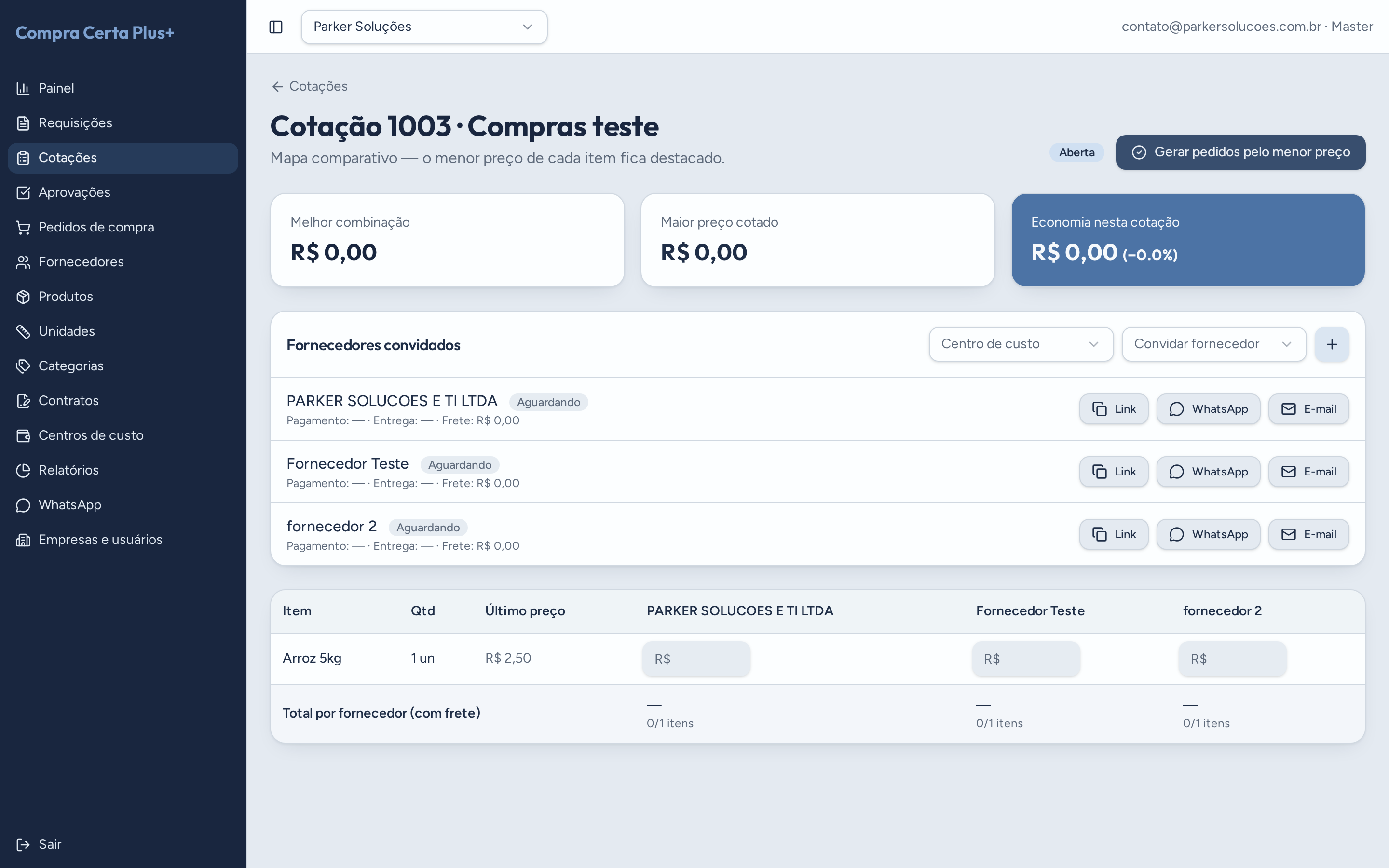Open Painel in the sidebar
Image resolution: width=1389 pixels, height=868 pixels.
point(123,88)
